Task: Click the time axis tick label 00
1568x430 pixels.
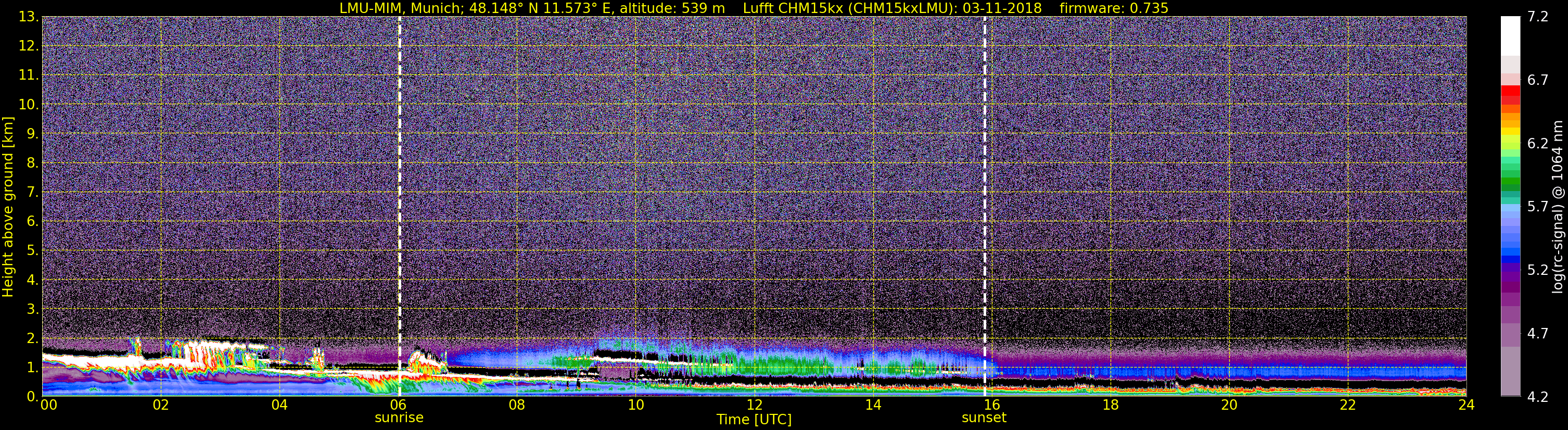Action: coord(49,405)
